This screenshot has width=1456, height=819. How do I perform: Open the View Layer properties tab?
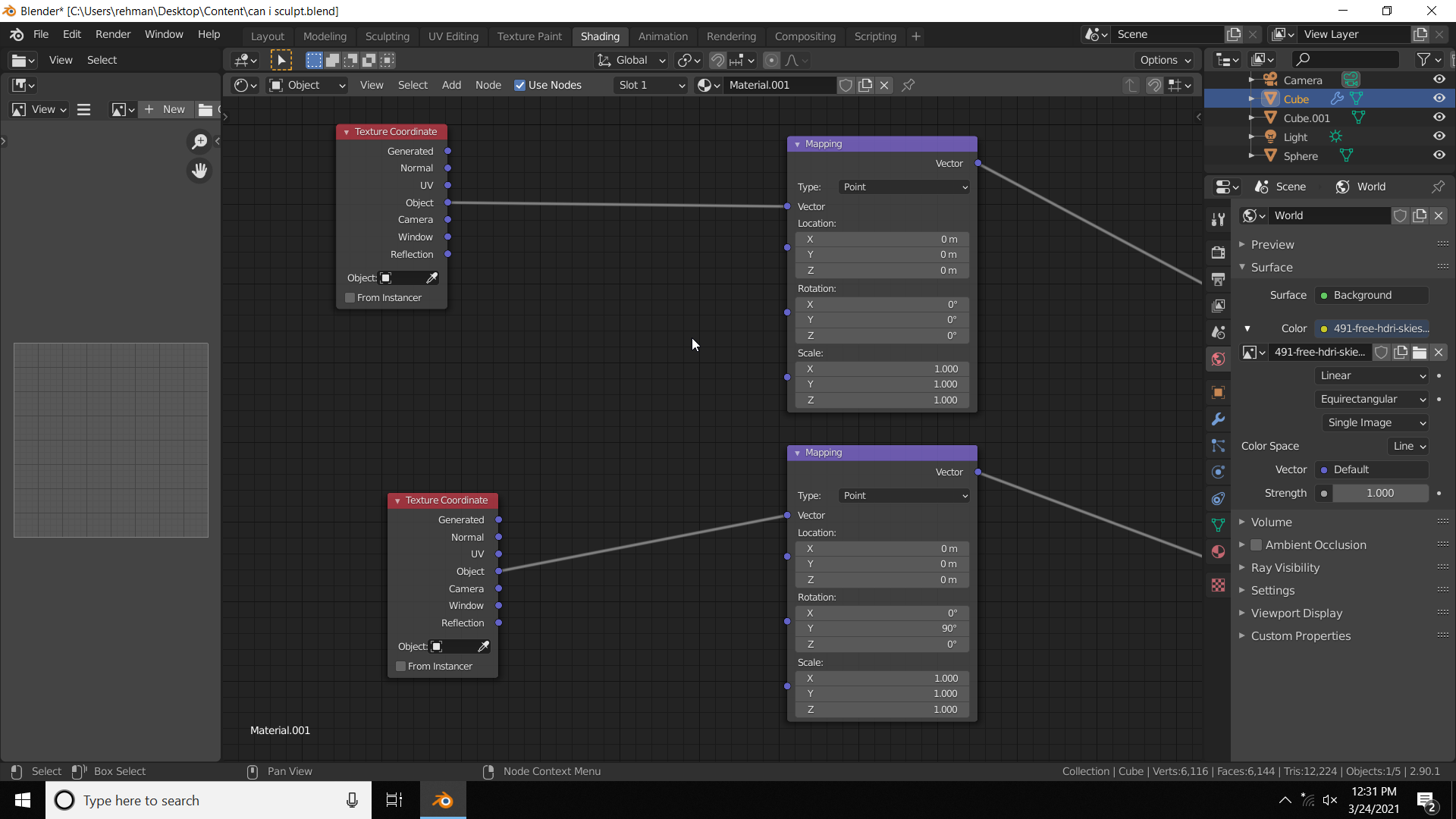pos(1218,306)
